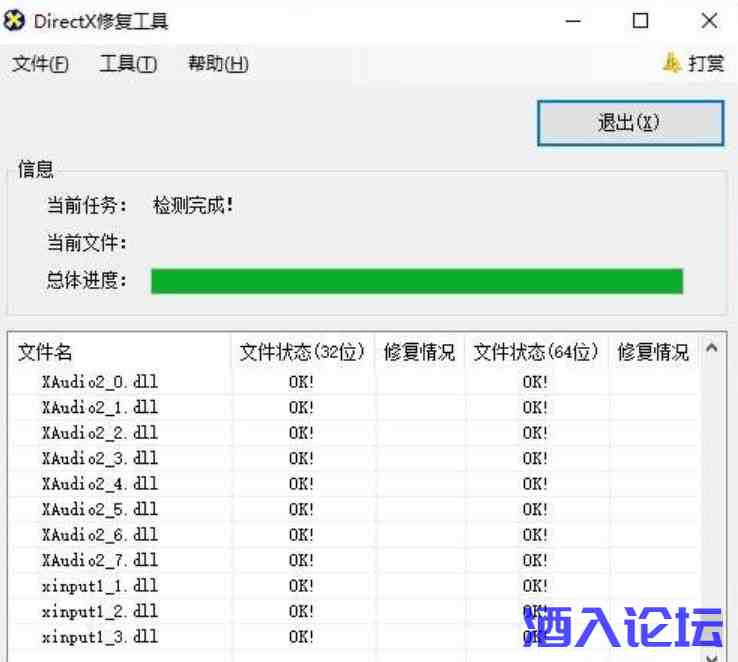Click the 打赏 donate icon
Viewport: 738px width, 662px height.
point(672,63)
